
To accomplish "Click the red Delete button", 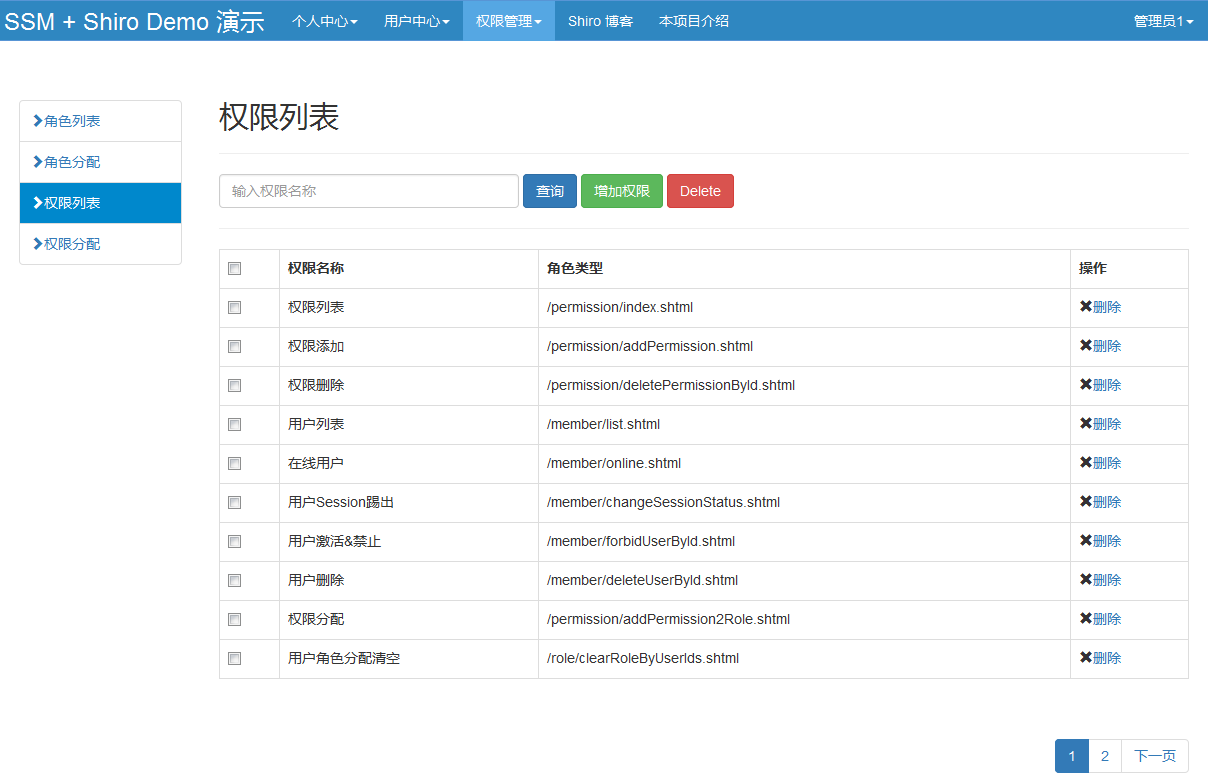I will coord(700,191).
